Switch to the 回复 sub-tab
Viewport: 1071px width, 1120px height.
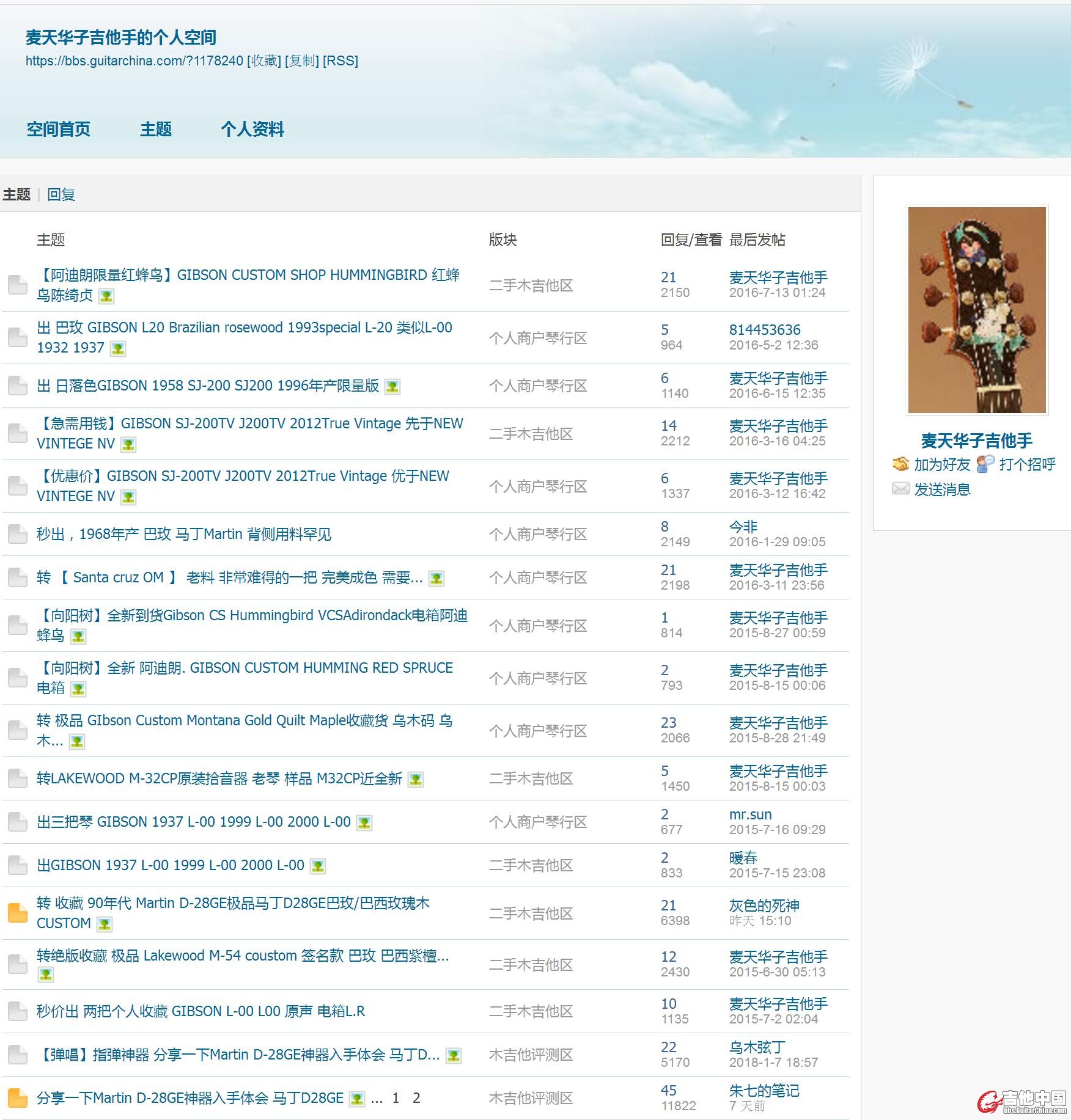61,194
